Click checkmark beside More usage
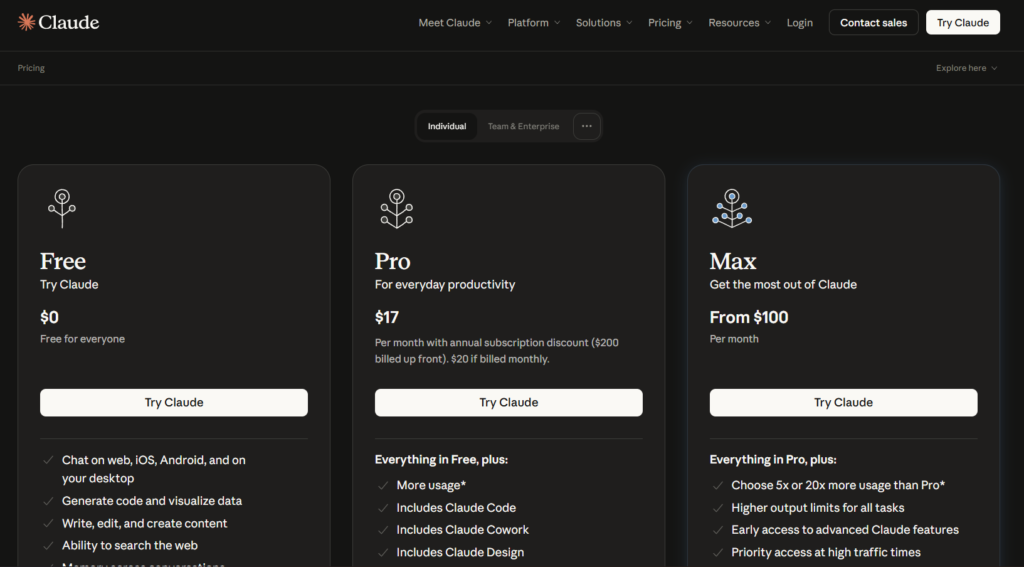Viewport: 1024px width, 567px height. coord(383,485)
